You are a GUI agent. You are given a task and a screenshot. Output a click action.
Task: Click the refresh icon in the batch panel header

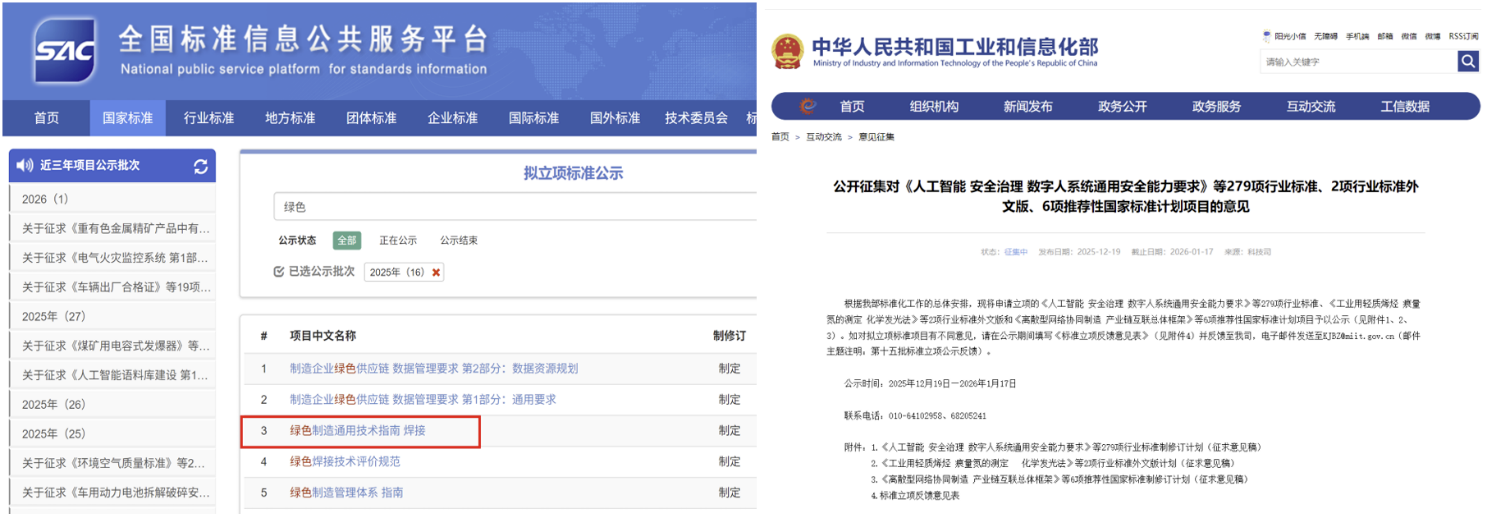coord(201,166)
